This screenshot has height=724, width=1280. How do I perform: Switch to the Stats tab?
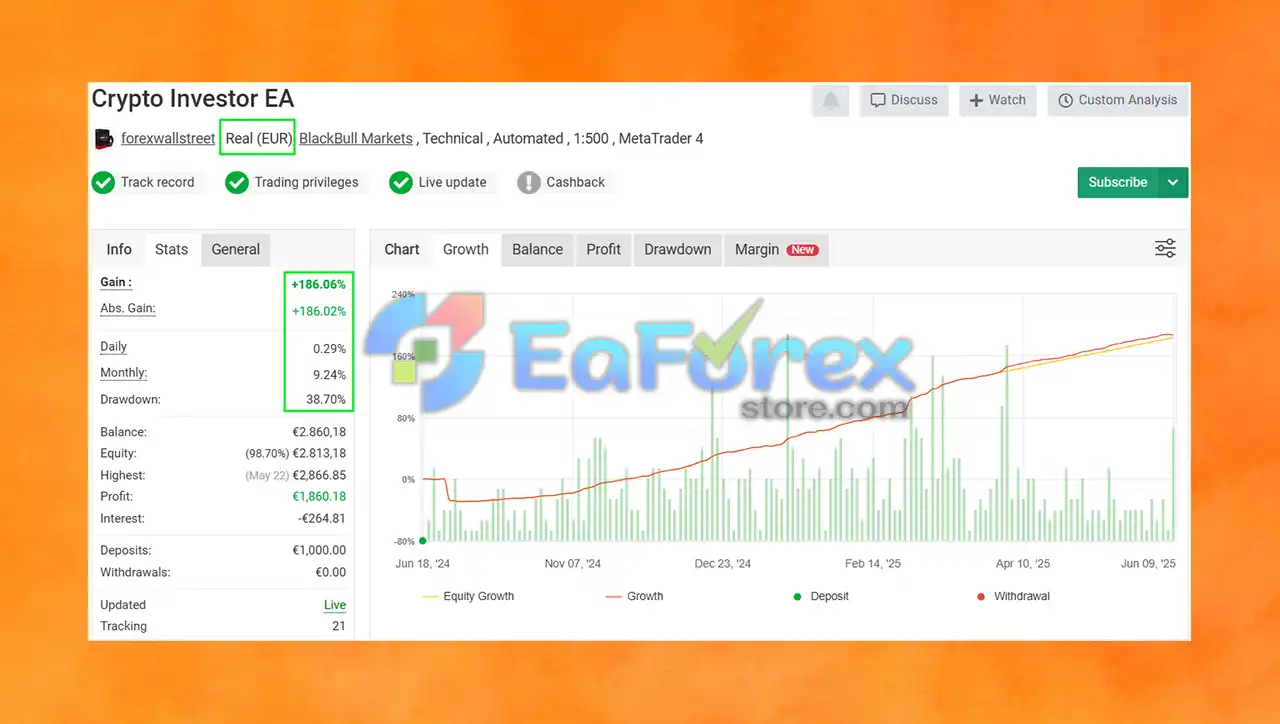171,249
